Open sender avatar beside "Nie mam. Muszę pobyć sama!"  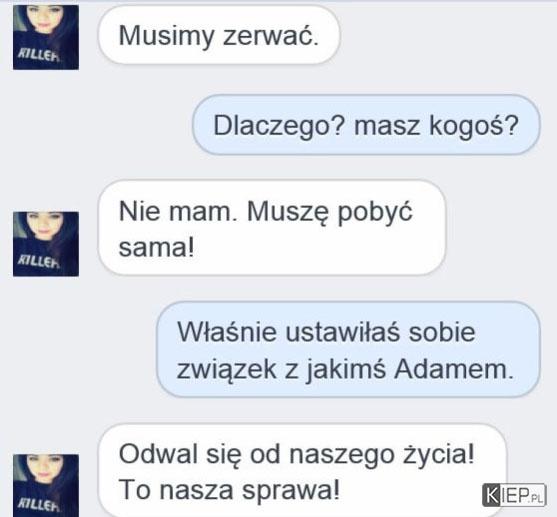[46, 244]
